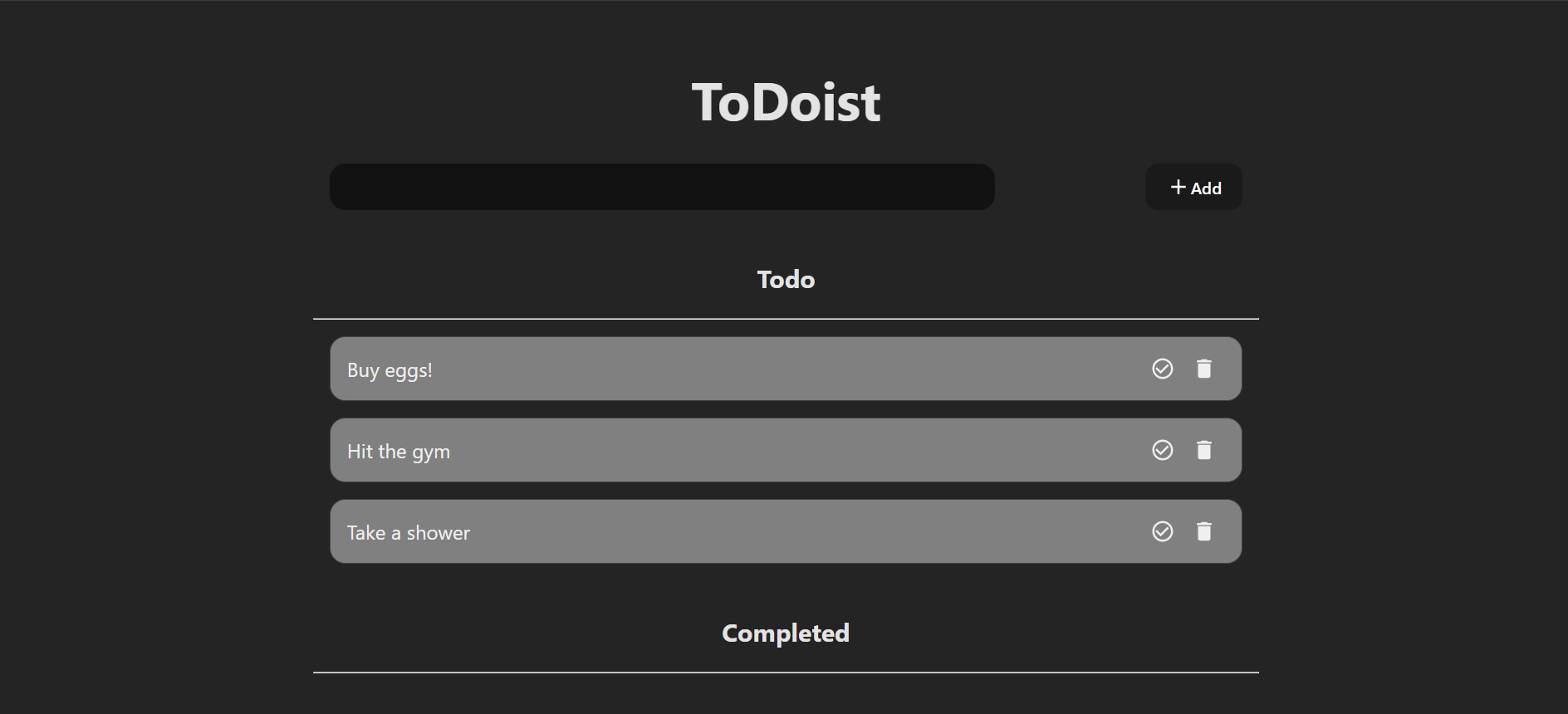Click the empty area under Completed
The width and height of the screenshot is (1568, 714).
[x=785, y=693]
